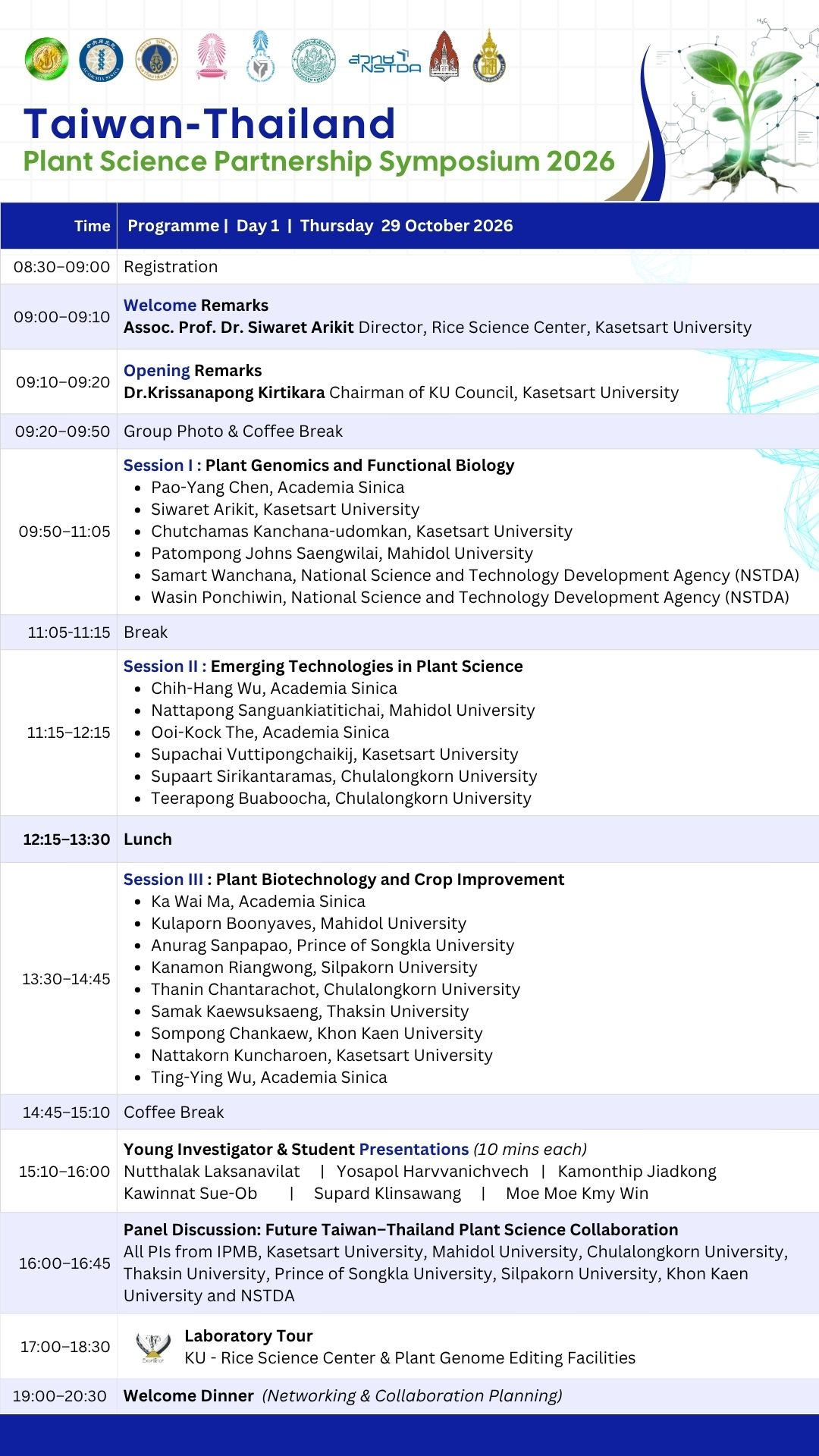The width and height of the screenshot is (819, 1456).
Task: Select speaker Nattapong Sanguankiatitichai
Action: pos(343,711)
